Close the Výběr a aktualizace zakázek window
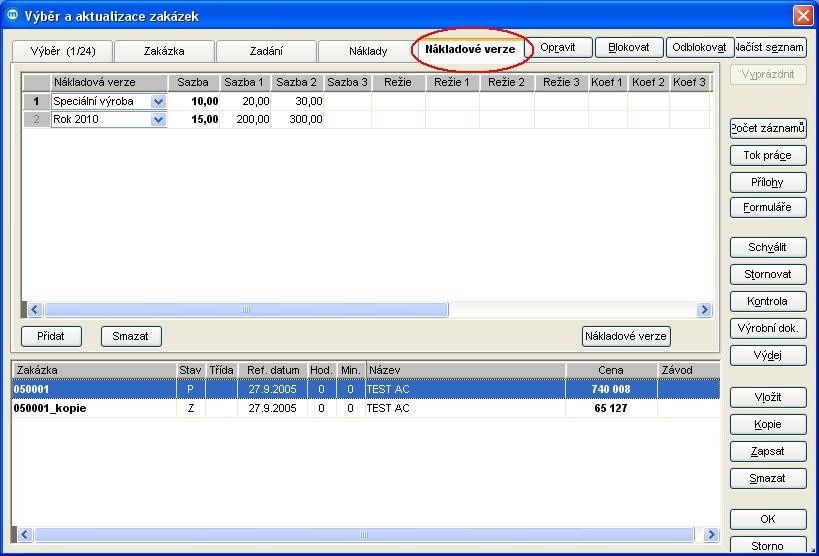 [803, 16]
